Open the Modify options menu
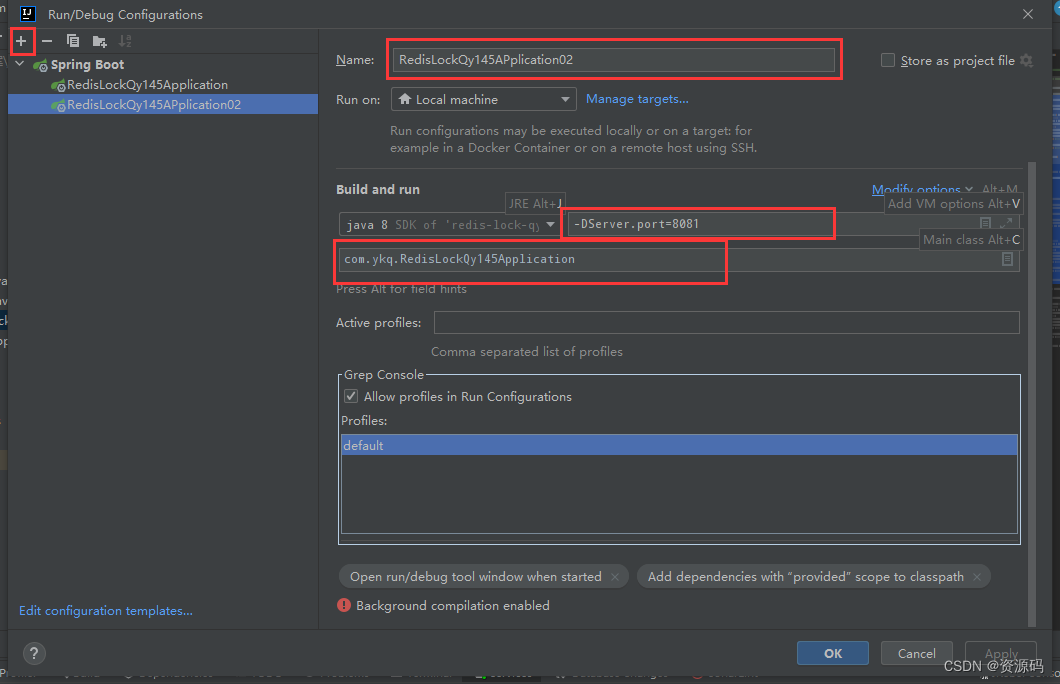Image resolution: width=1060 pixels, height=684 pixels. (922, 189)
